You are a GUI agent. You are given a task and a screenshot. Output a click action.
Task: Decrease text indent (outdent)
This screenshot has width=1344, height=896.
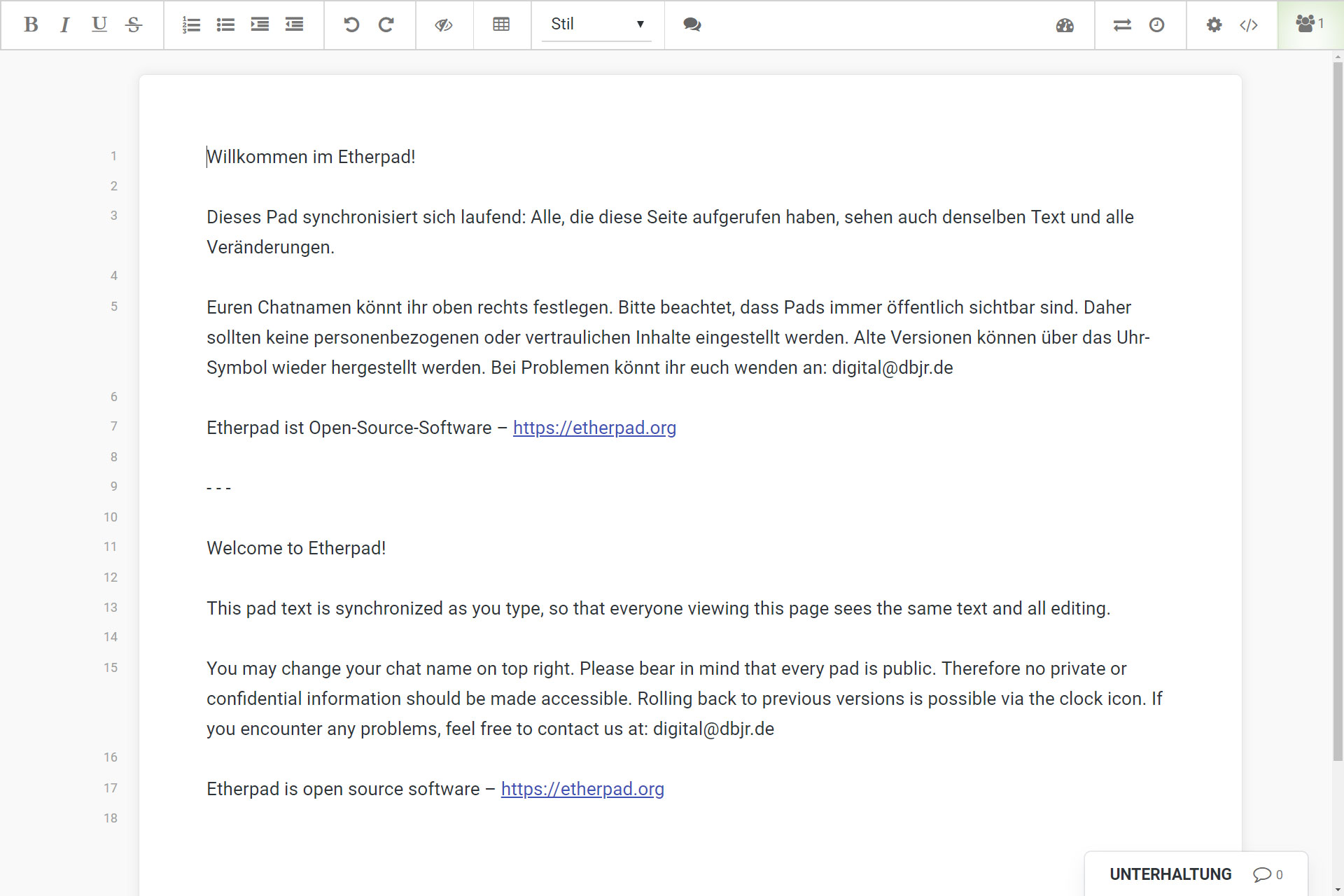(x=294, y=24)
